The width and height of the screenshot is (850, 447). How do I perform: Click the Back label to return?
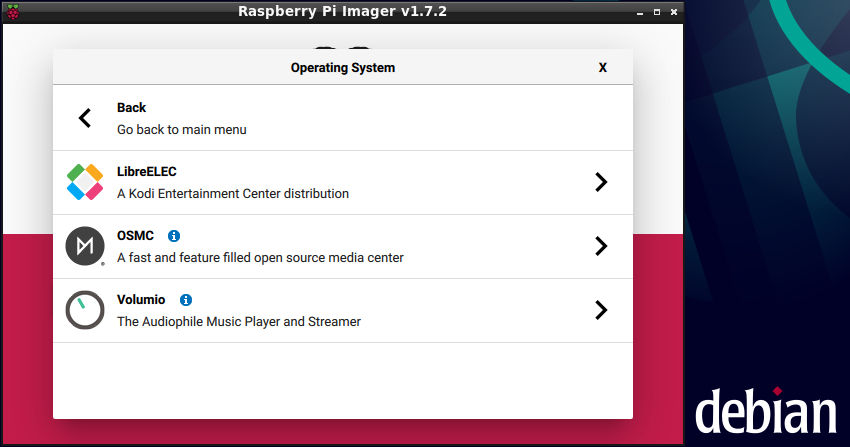coord(131,108)
